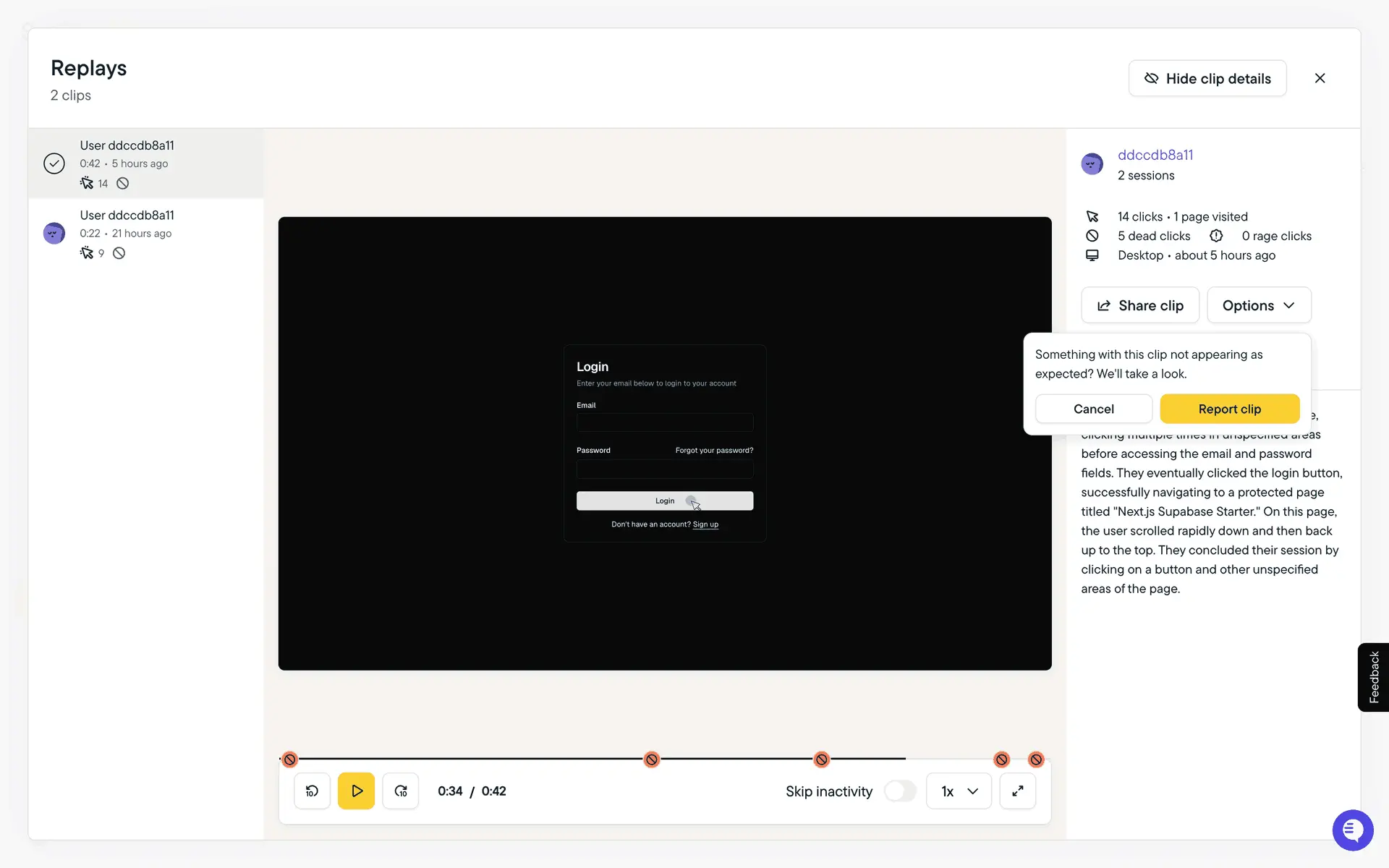Expand the Options dropdown
The height and width of the screenshot is (868, 1389).
(x=1258, y=305)
